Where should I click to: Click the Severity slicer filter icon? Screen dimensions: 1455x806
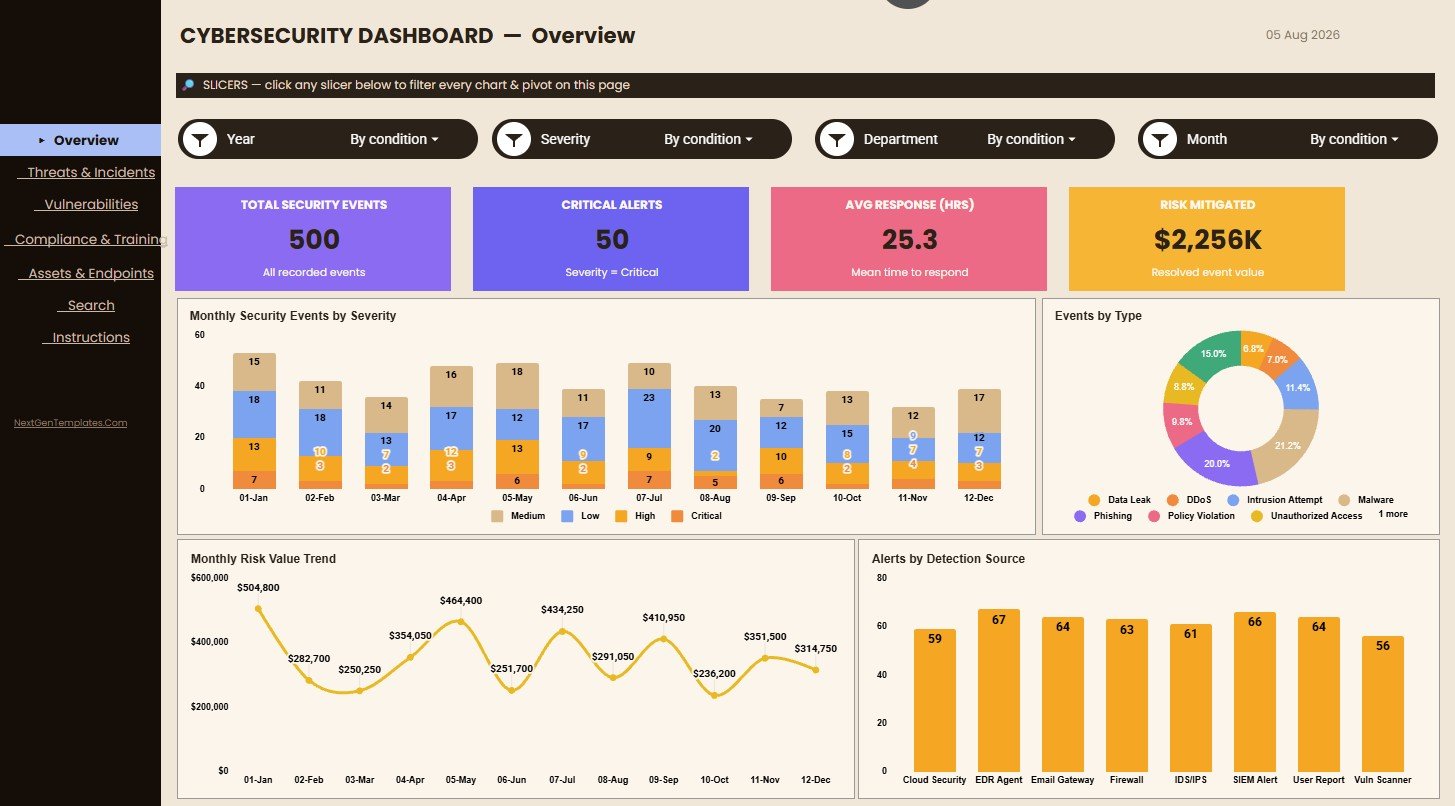(514, 139)
